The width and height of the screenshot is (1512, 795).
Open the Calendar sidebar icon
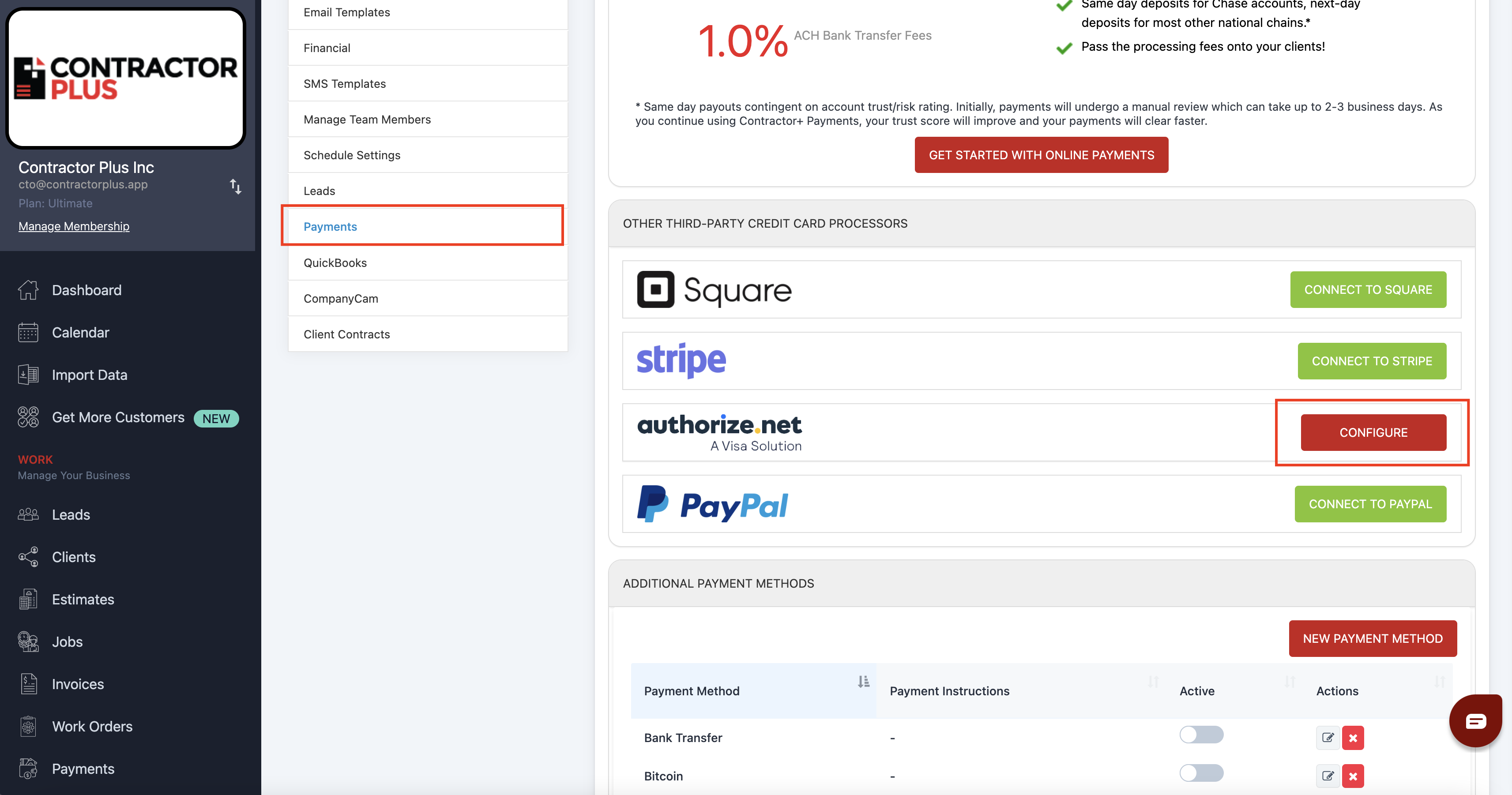coord(28,332)
